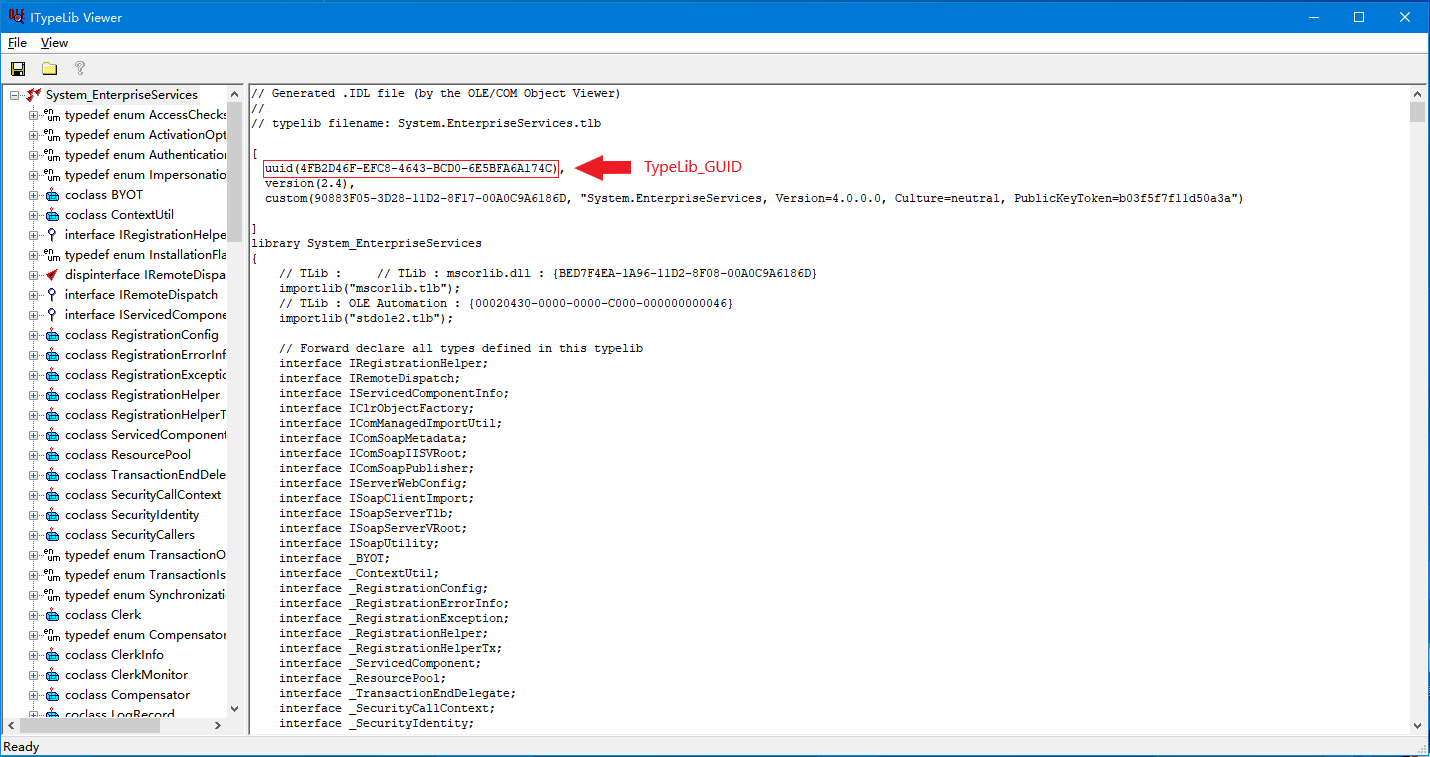Expand typedef enum AccessChecks node

[33, 115]
